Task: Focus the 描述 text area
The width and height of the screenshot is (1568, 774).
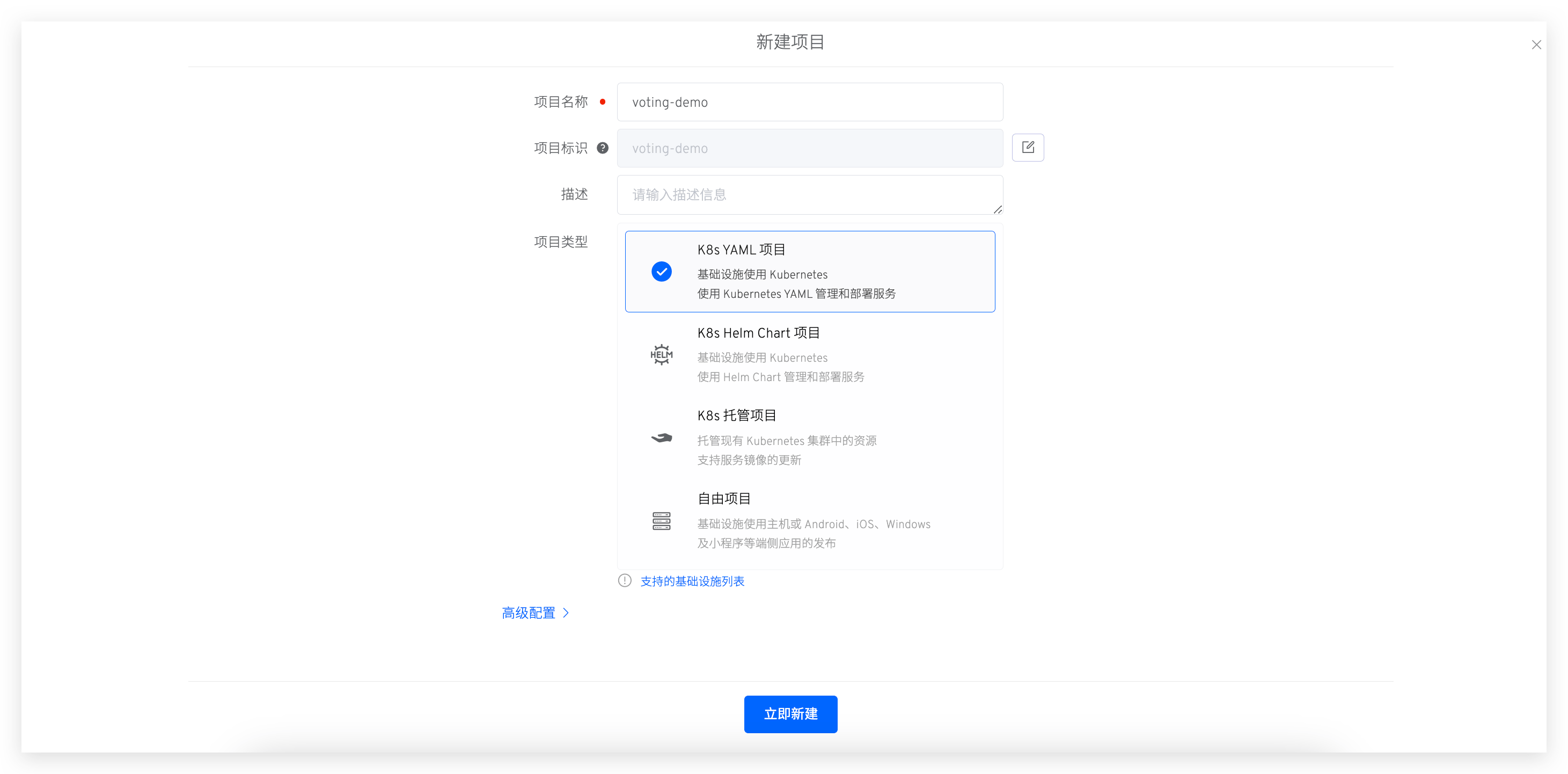Action: [810, 195]
